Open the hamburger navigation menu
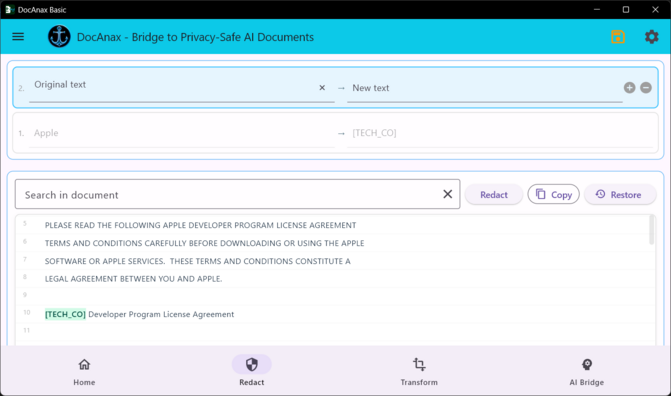 point(18,37)
